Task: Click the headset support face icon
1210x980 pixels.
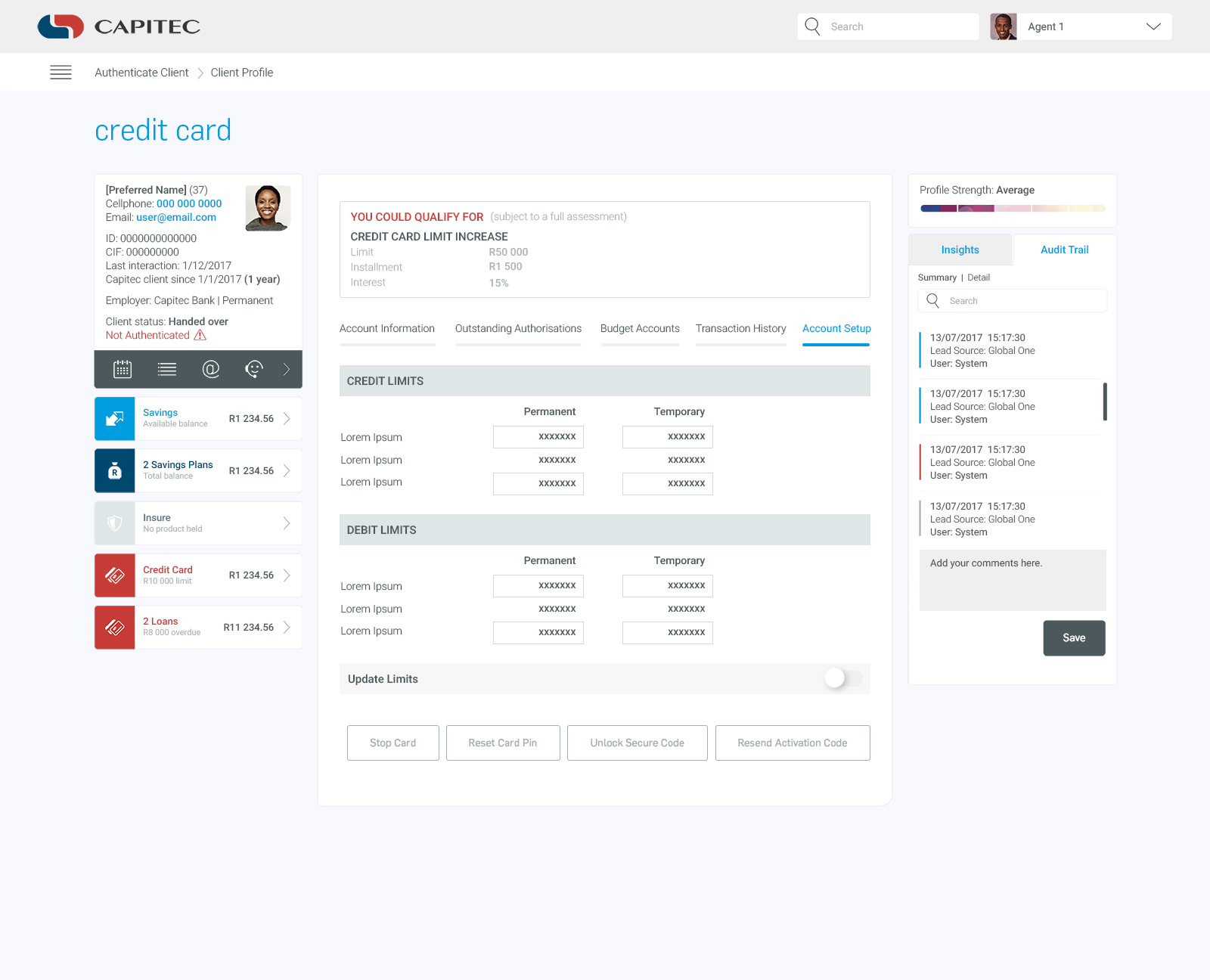Action: click(x=254, y=369)
